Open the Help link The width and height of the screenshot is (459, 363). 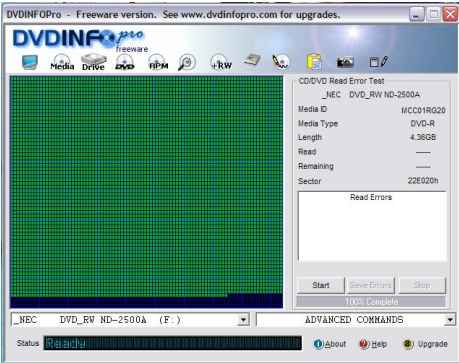[373, 344]
